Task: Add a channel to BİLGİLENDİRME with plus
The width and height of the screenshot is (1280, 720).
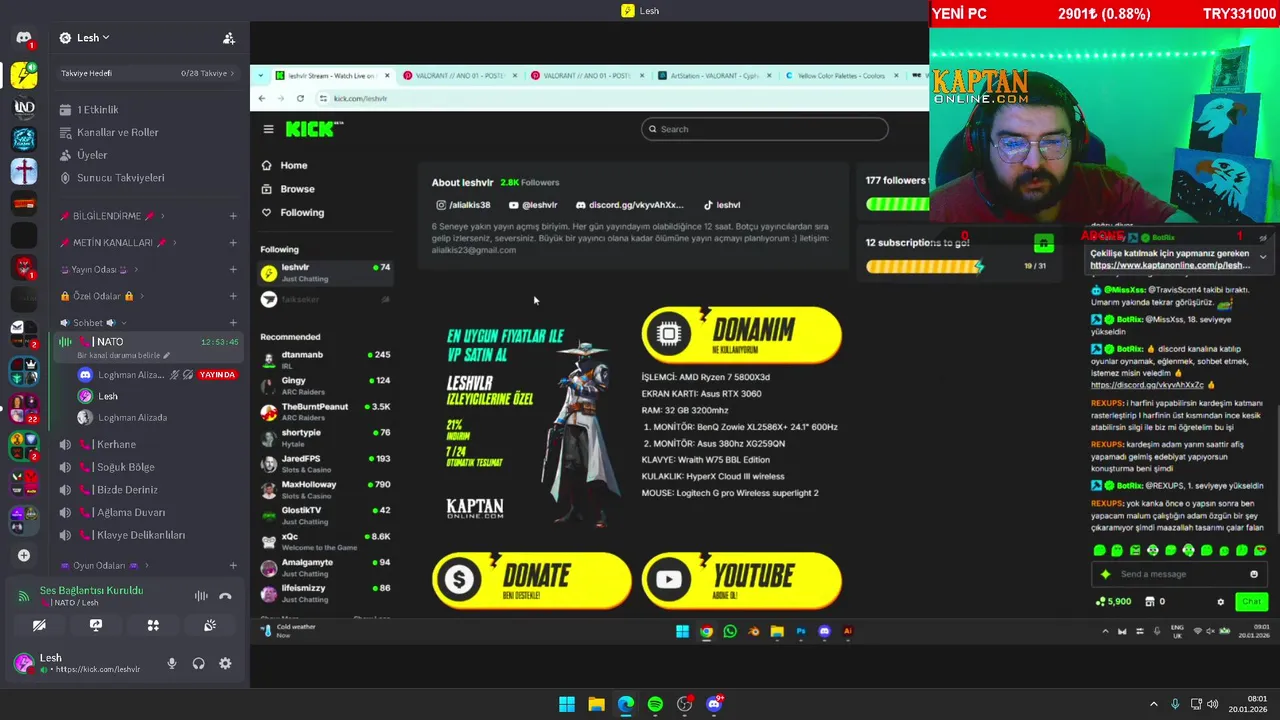Action: pyautogui.click(x=233, y=216)
